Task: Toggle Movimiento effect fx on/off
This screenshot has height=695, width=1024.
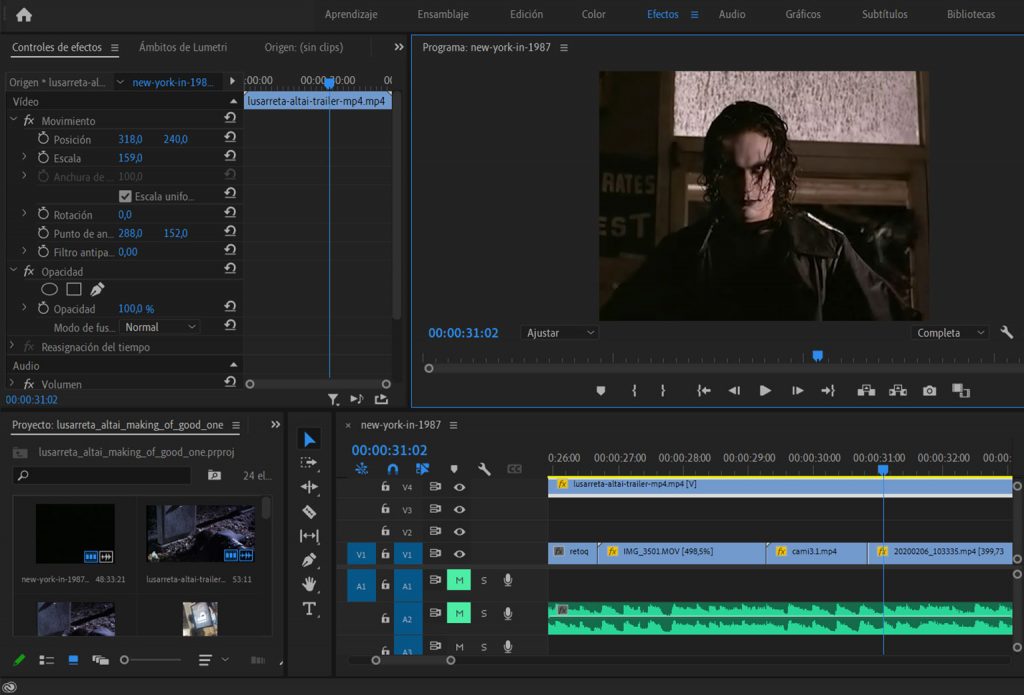Action: 29,120
